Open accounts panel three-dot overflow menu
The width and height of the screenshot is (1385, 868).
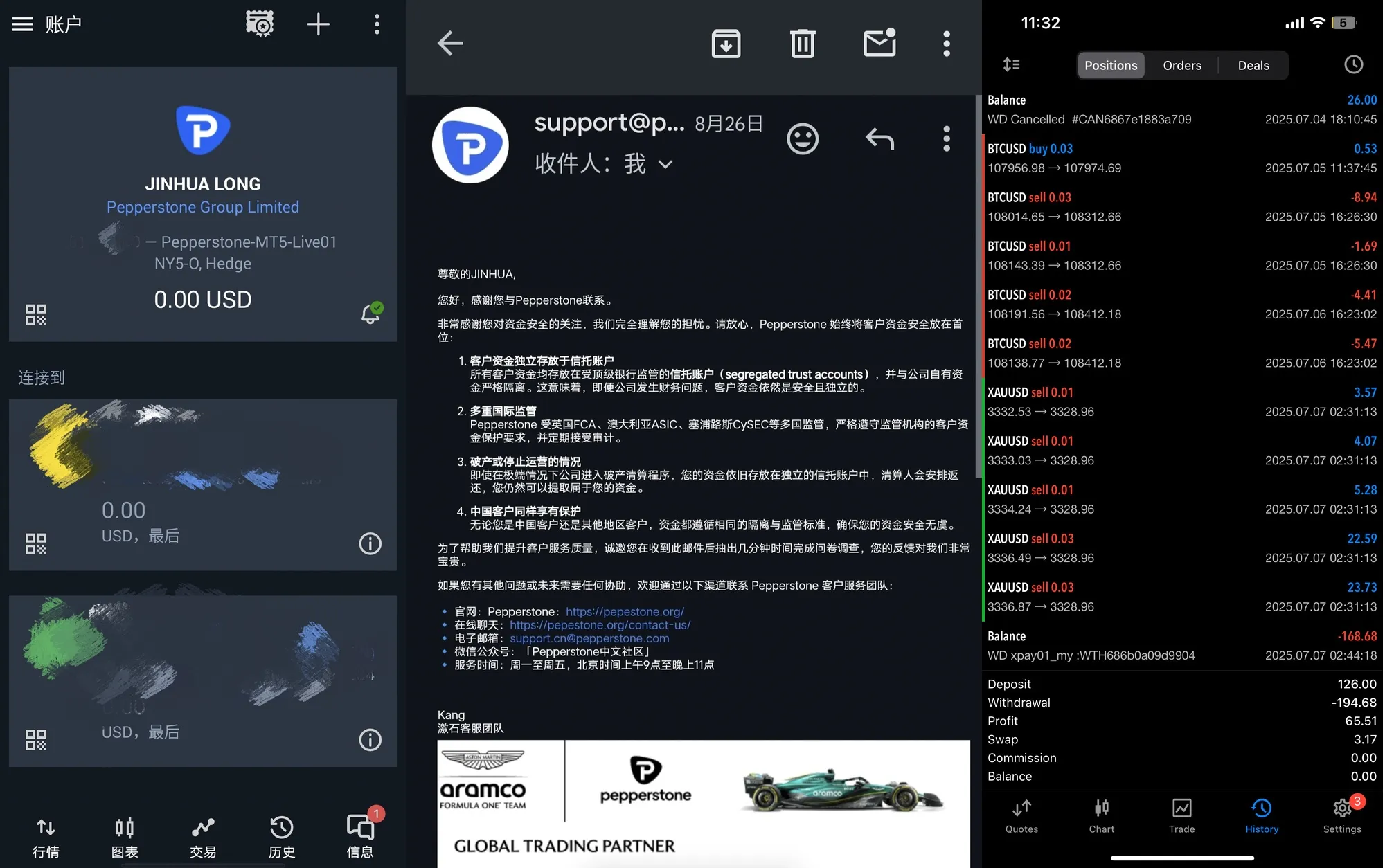click(377, 24)
